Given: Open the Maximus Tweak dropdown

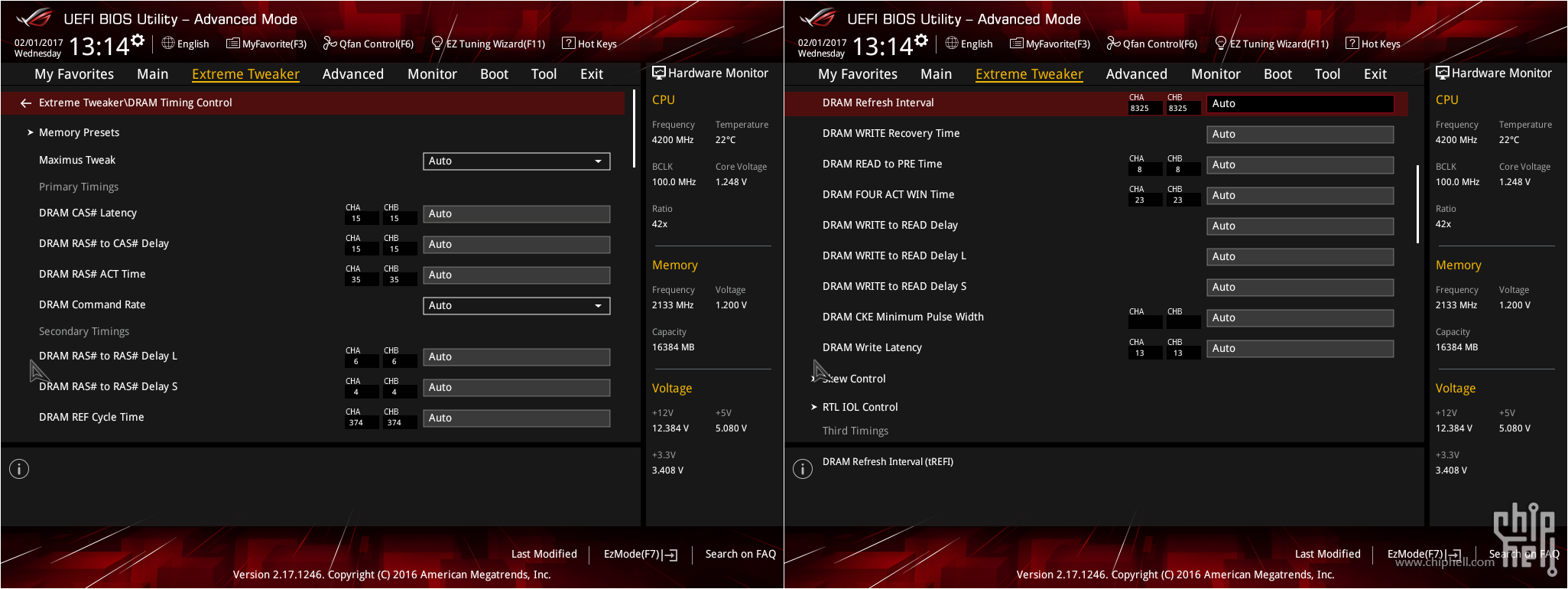Looking at the screenshot, I should pos(517,161).
